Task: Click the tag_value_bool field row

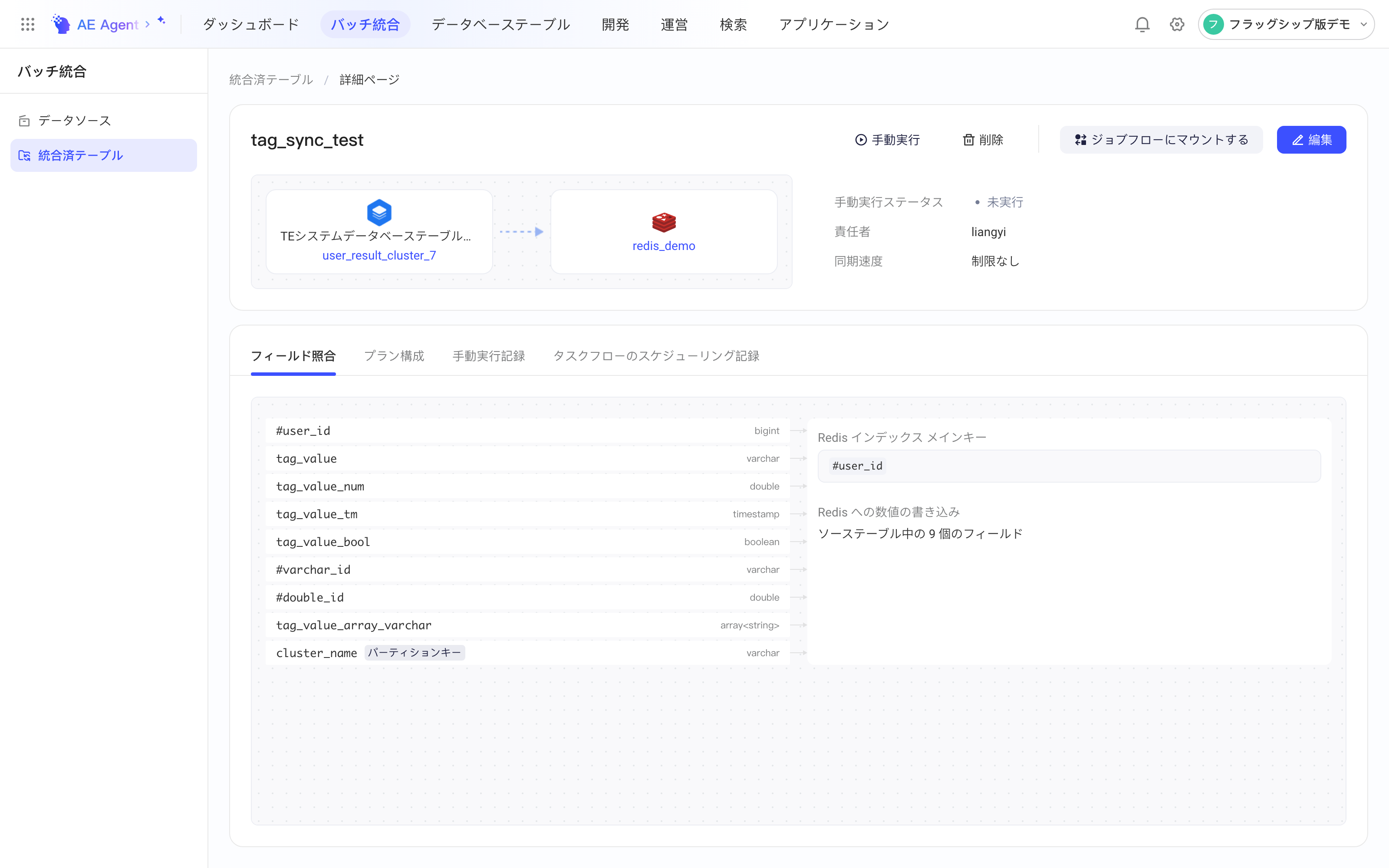Action: coord(527,542)
